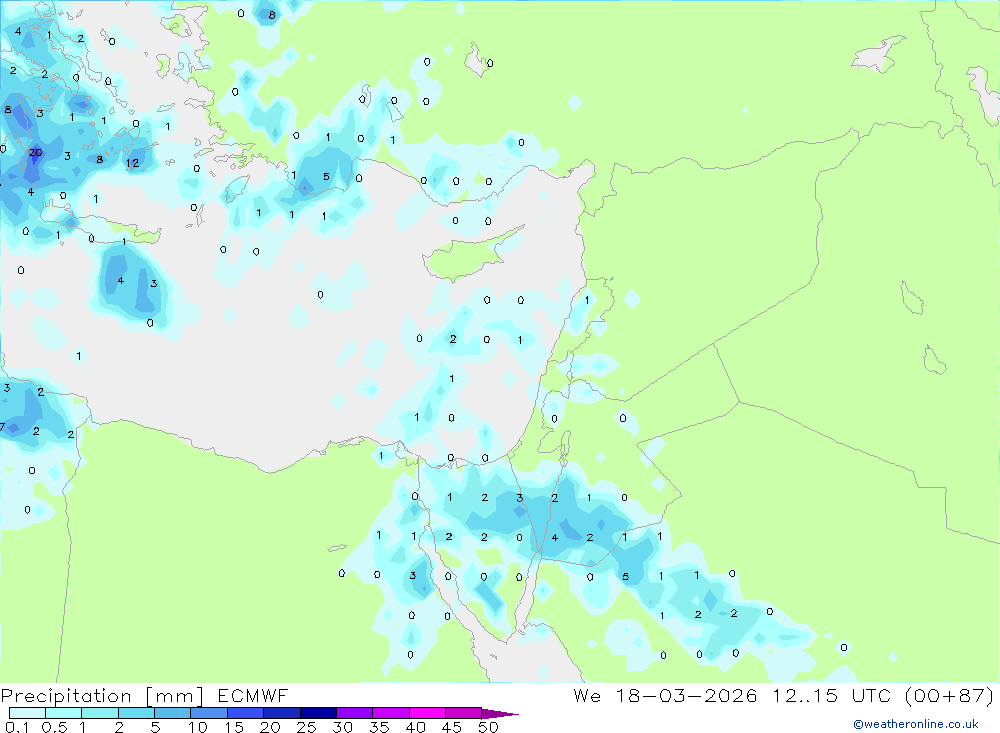1000x733 pixels.
Task: Click the legend scale label '25'
Action: 307,727
